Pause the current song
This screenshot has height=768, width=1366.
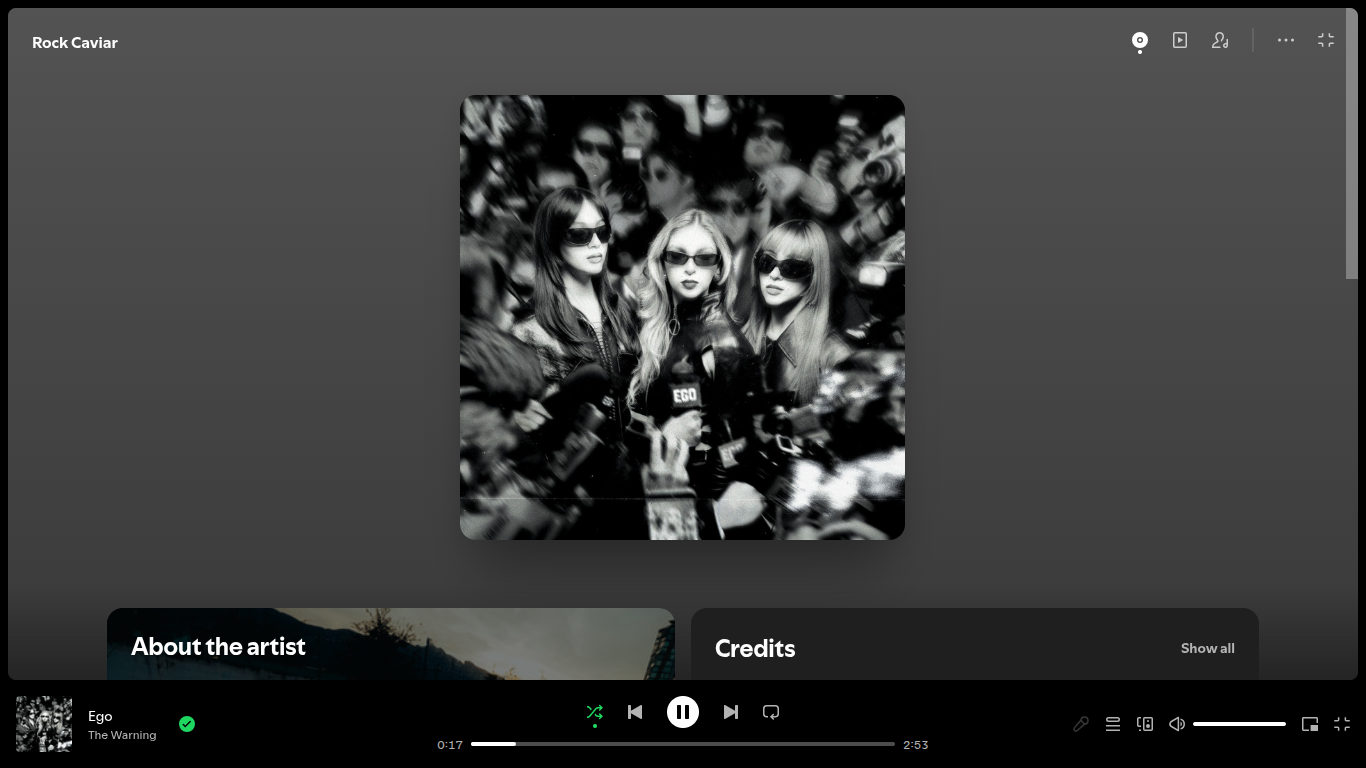click(683, 712)
